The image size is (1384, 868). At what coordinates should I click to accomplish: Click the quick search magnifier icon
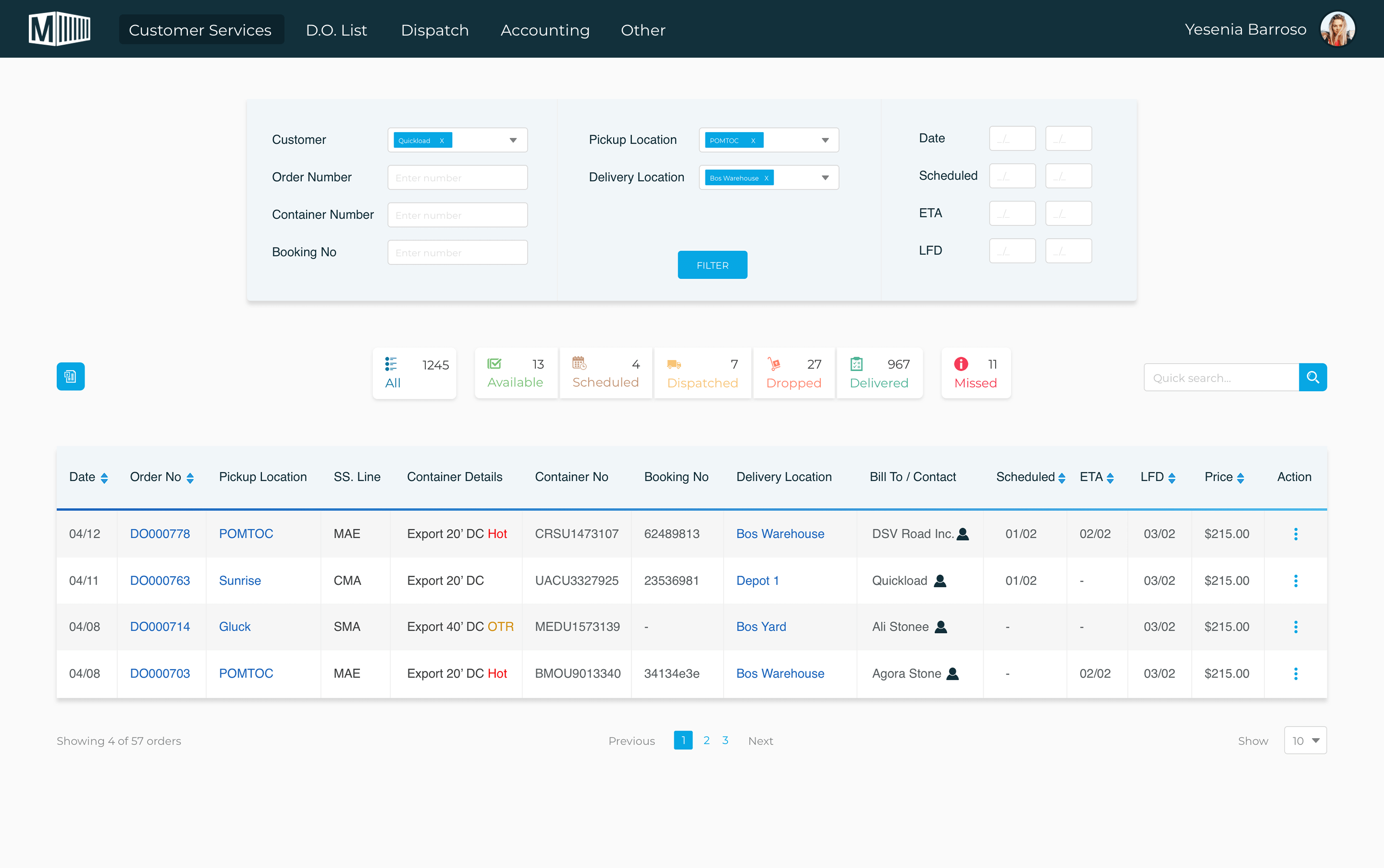click(1312, 377)
